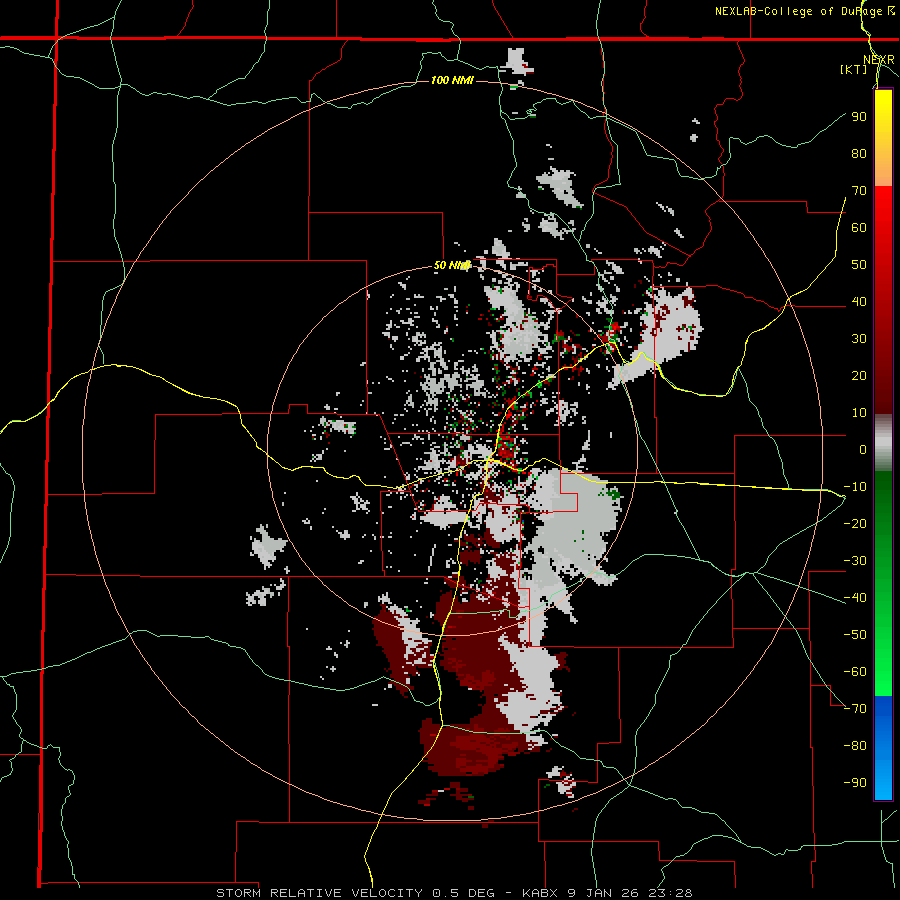Select the -70 knots scale label

coord(855,708)
